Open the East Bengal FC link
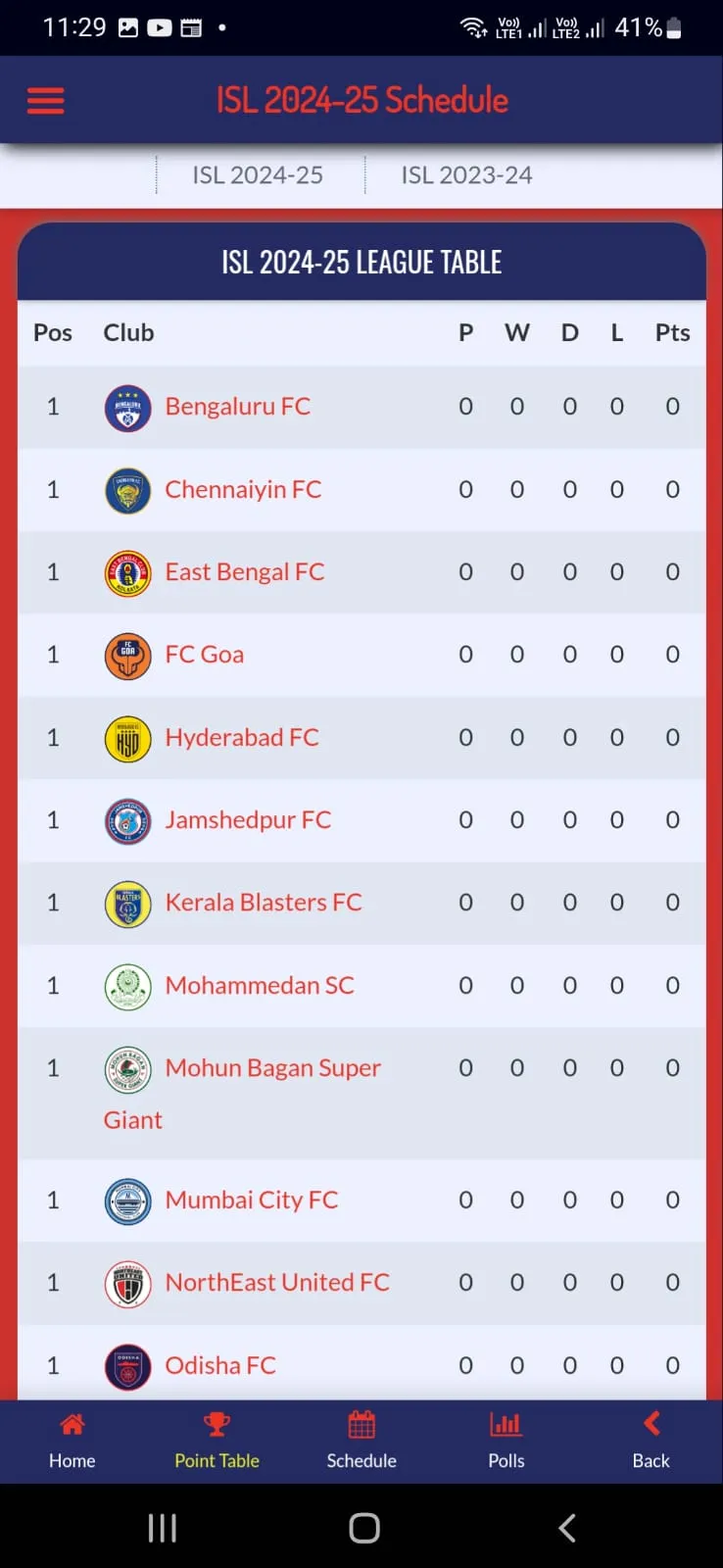The image size is (723, 1568). click(x=244, y=571)
